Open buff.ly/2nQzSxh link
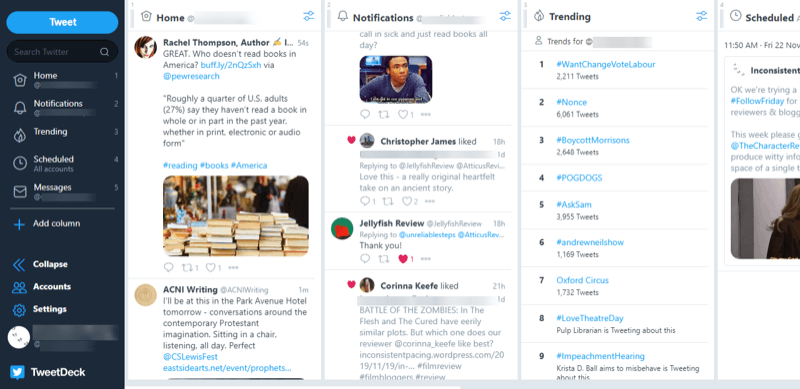The width and height of the screenshot is (800, 389). tap(231, 65)
